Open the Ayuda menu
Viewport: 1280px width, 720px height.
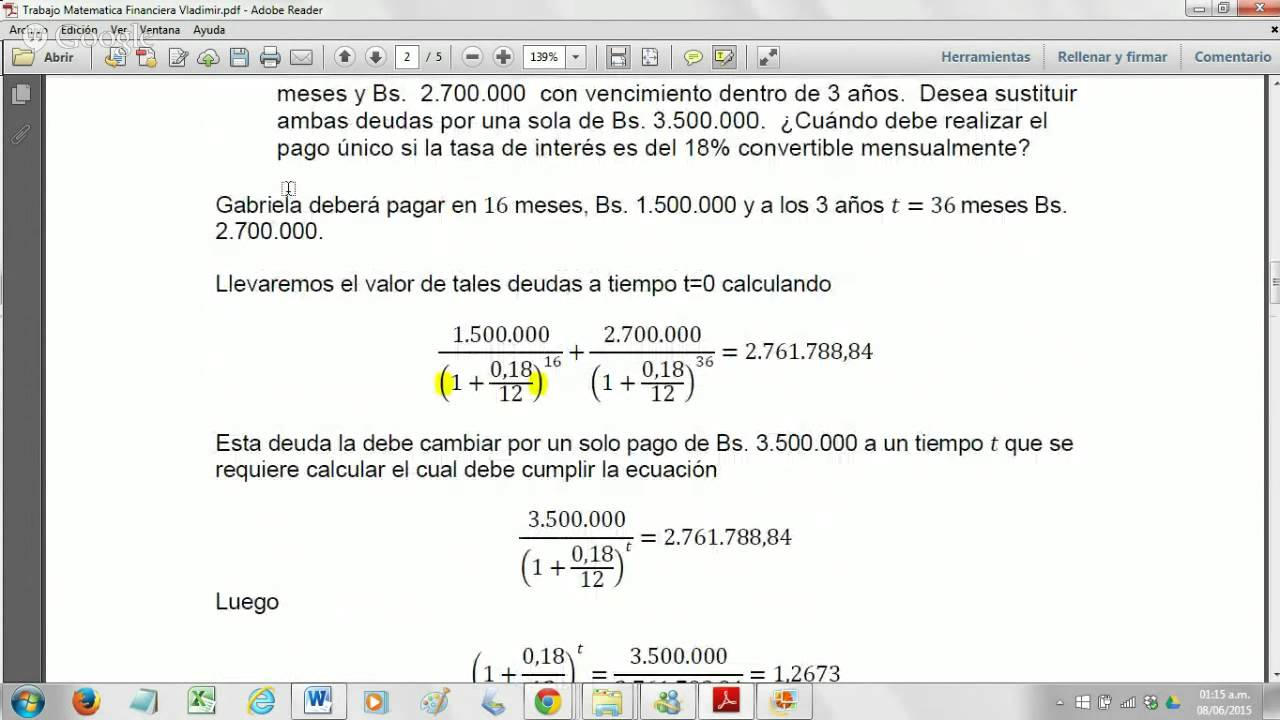pos(209,30)
